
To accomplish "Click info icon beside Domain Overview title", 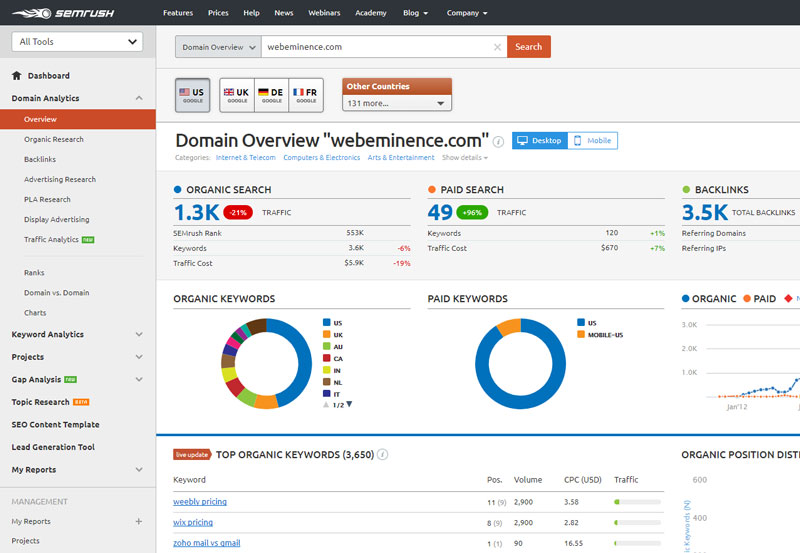I will pyautogui.click(x=498, y=141).
